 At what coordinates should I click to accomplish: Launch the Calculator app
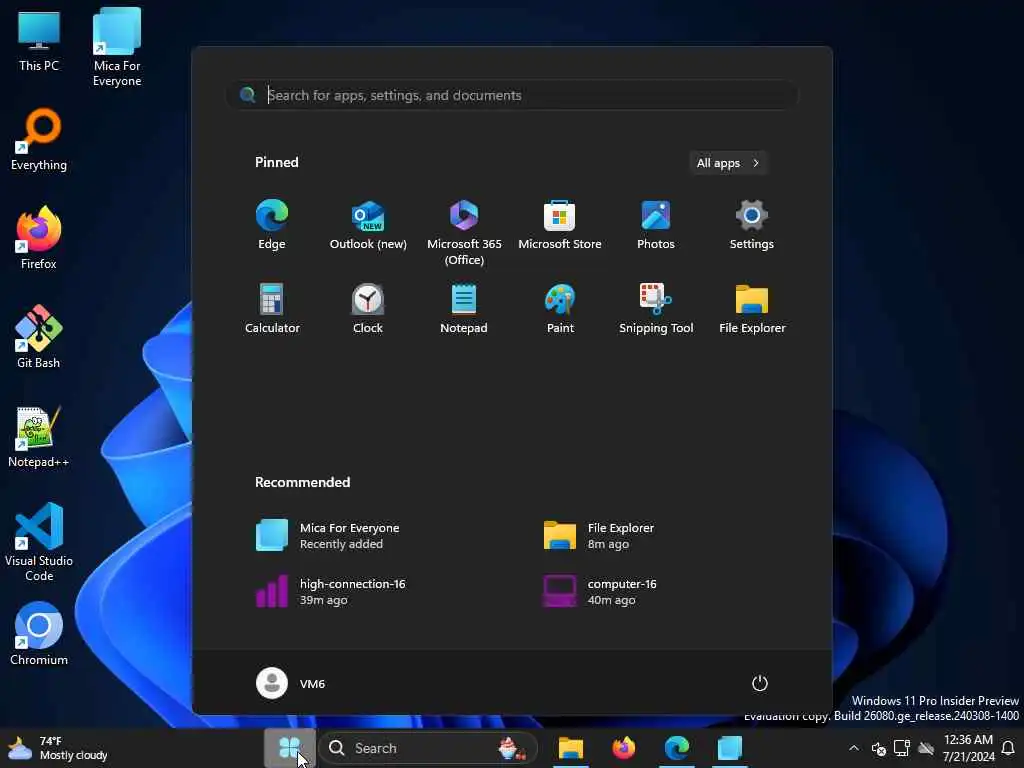pyautogui.click(x=272, y=308)
